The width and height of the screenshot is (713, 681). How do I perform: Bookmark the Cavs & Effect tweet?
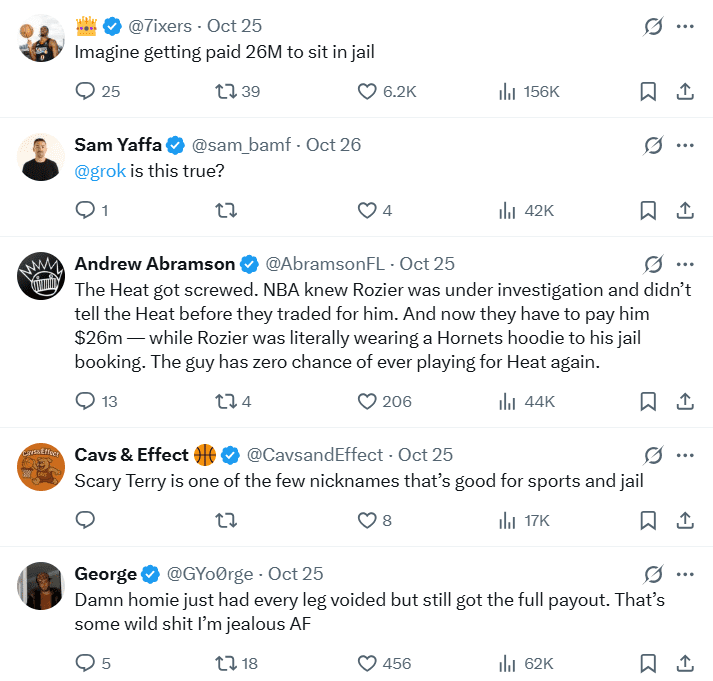pos(648,520)
